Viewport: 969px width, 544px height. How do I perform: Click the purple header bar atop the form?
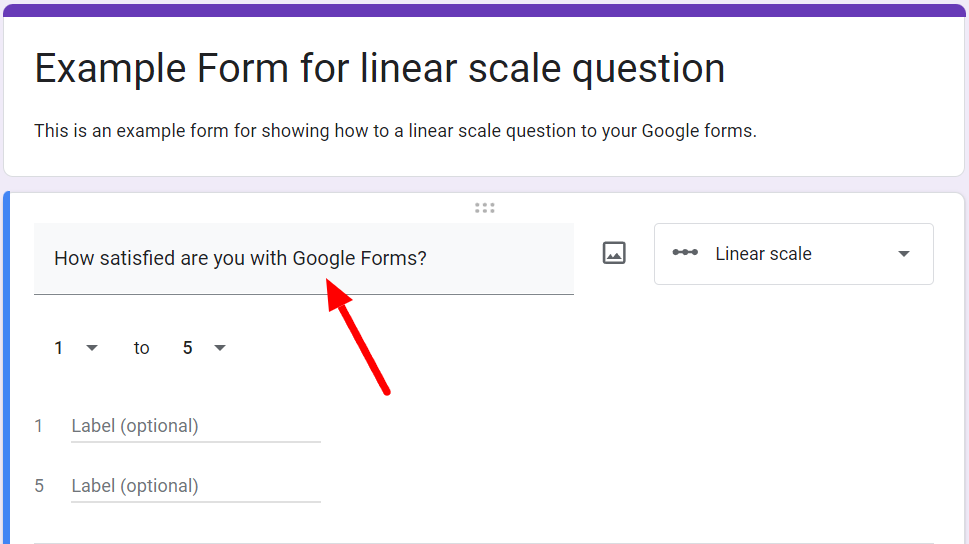[484, 10]
